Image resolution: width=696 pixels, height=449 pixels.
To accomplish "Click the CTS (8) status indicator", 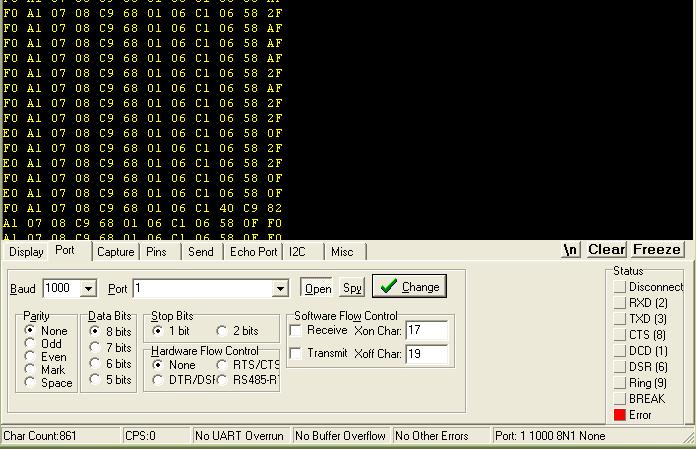I will (x=620, y=335).
